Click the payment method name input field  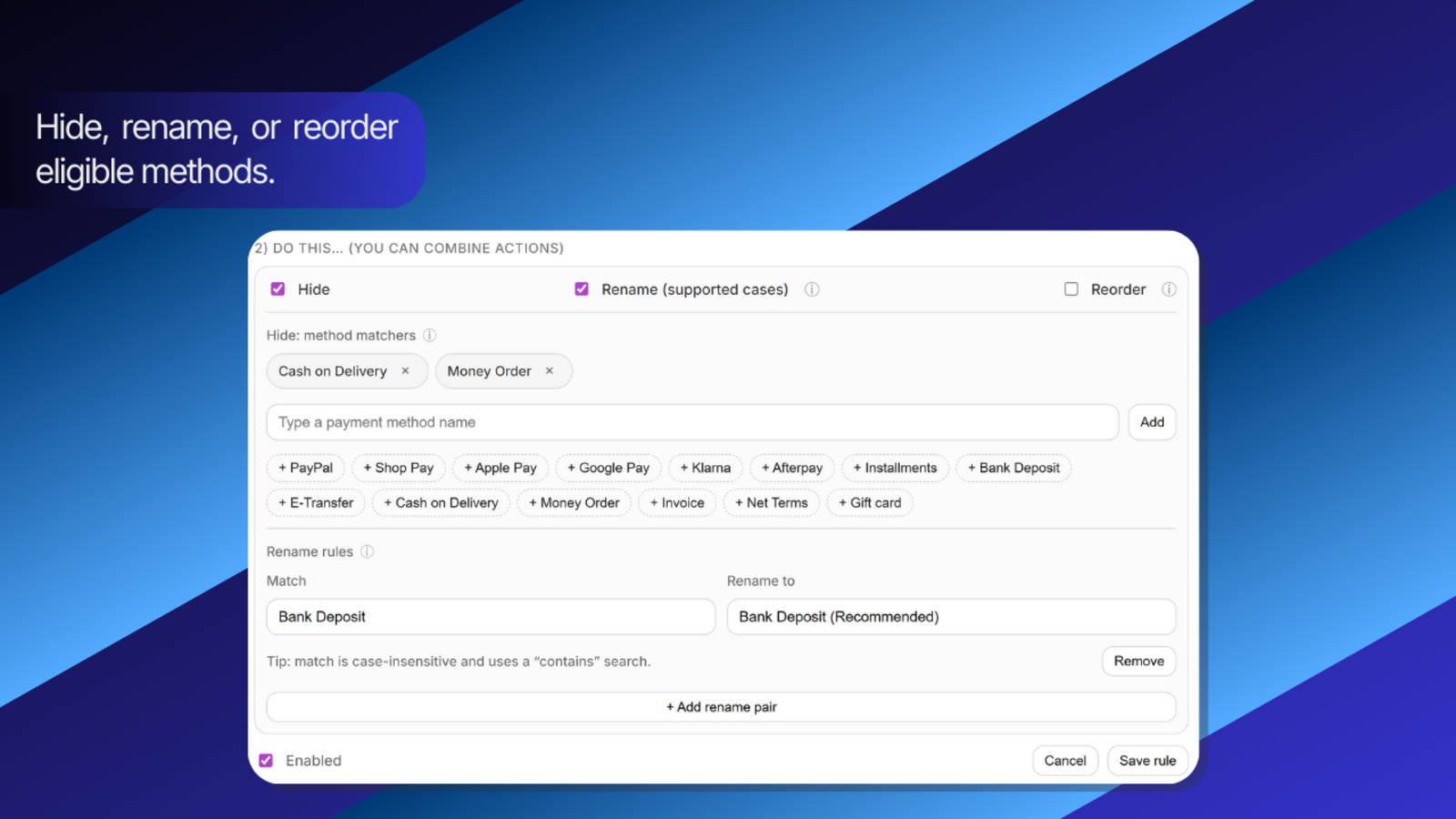(x=692, y=422)
